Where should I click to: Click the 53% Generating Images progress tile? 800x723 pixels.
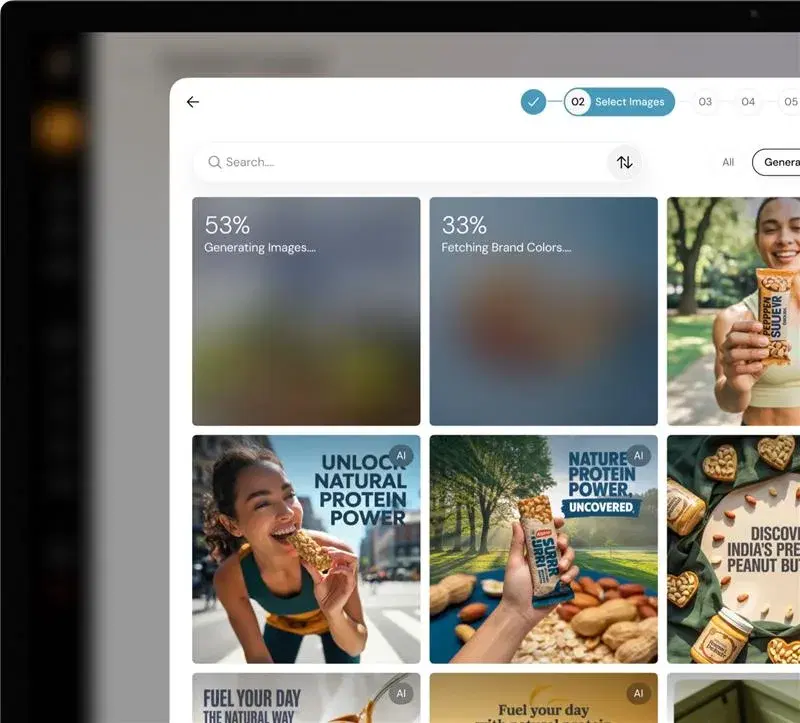(x=307, y=310)
